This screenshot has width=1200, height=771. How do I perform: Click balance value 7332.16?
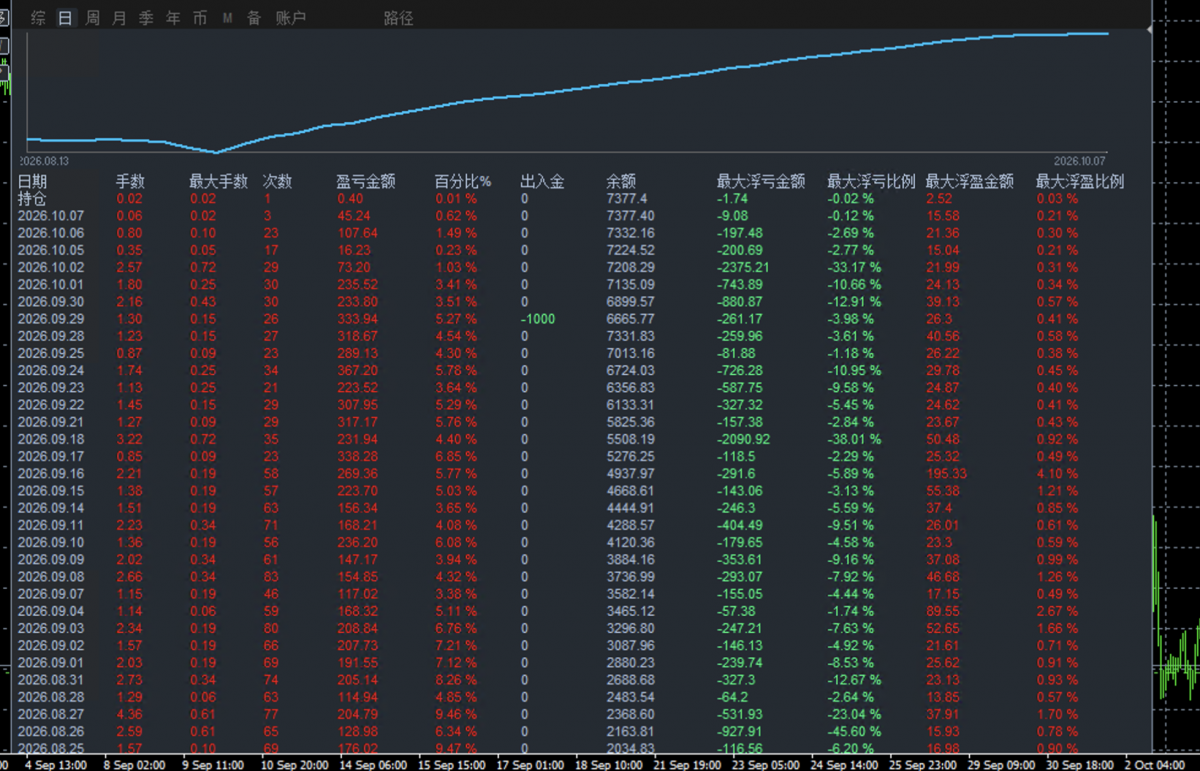631,233
